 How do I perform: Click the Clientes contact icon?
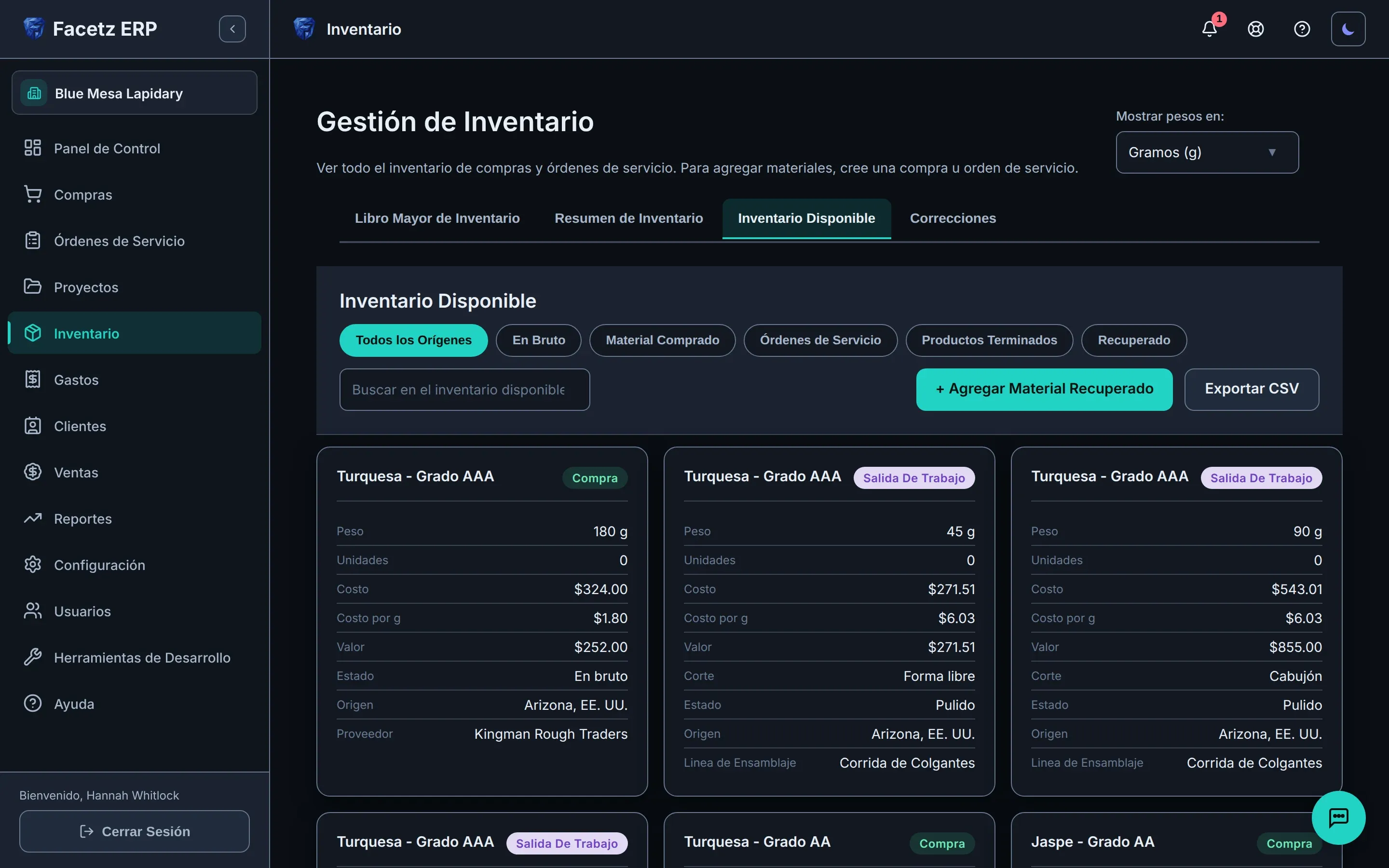(33, 426)
